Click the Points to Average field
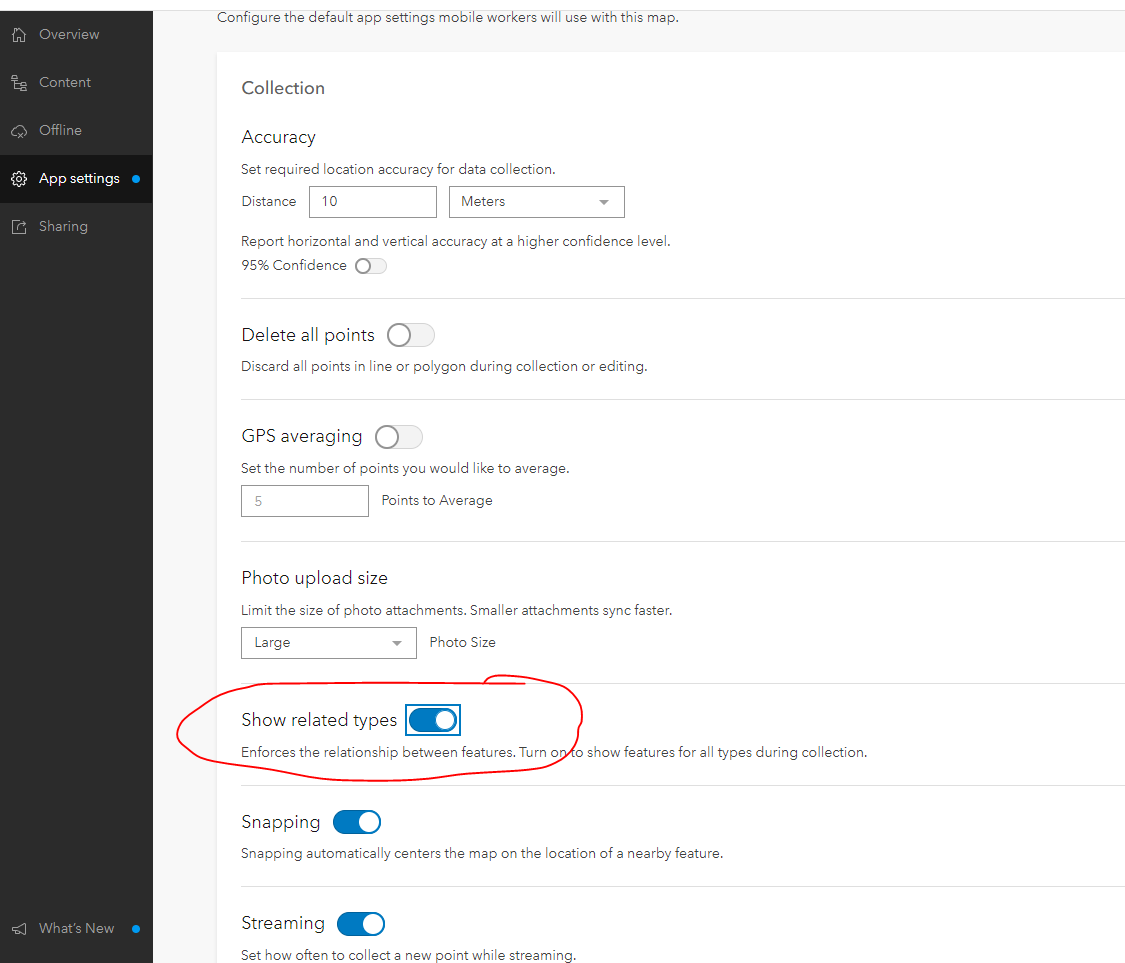Image resolution: width=1125 pixels, height=963 pixels. pyautogui.click(x=304, y=501)
